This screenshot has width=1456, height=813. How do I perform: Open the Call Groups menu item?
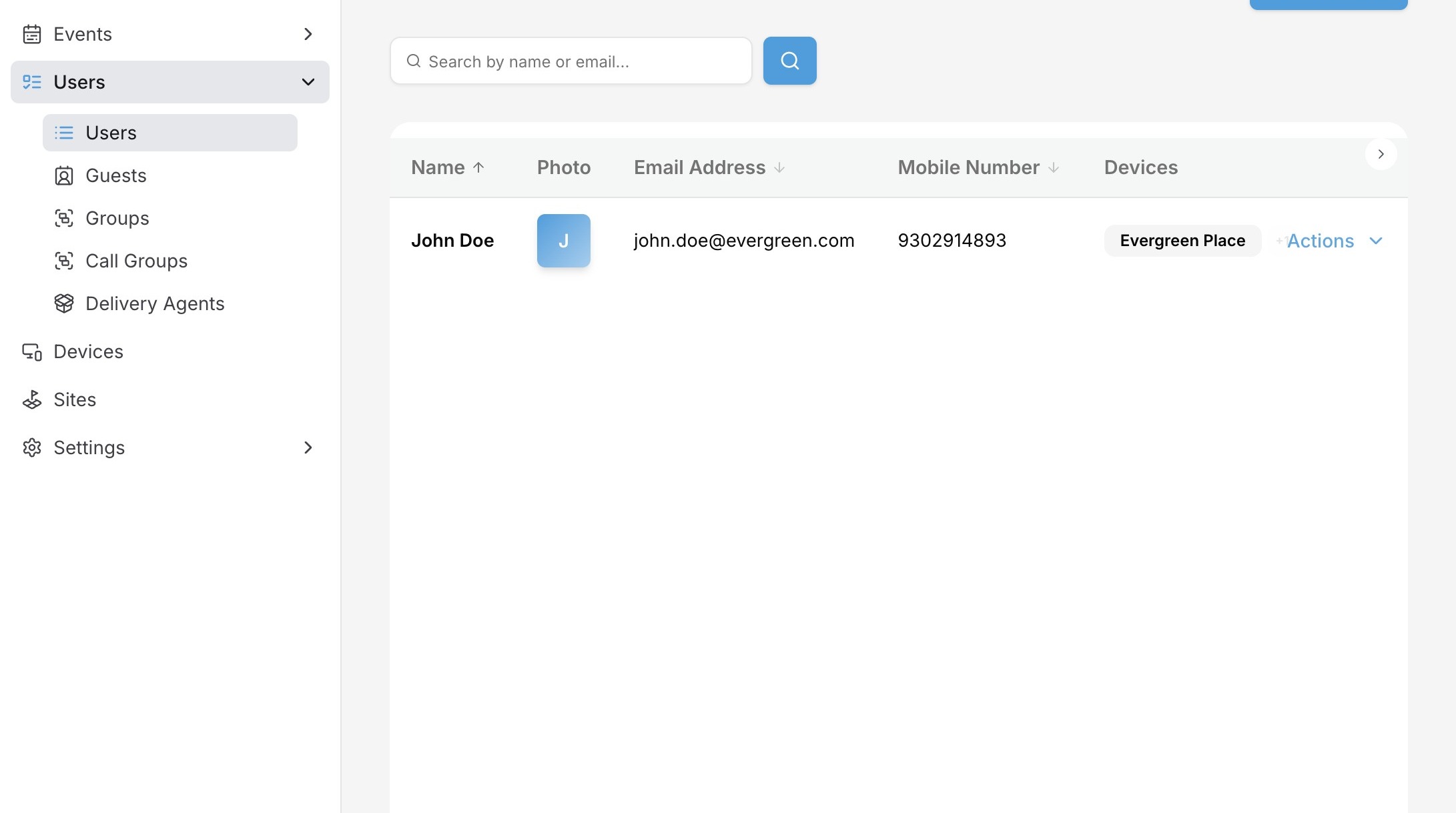(136, 261)
